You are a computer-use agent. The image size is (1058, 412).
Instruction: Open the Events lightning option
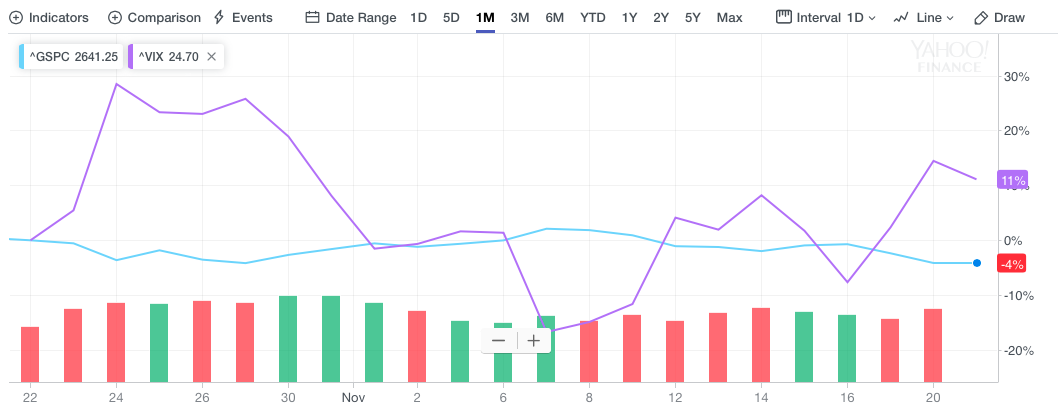click(243, 18)
